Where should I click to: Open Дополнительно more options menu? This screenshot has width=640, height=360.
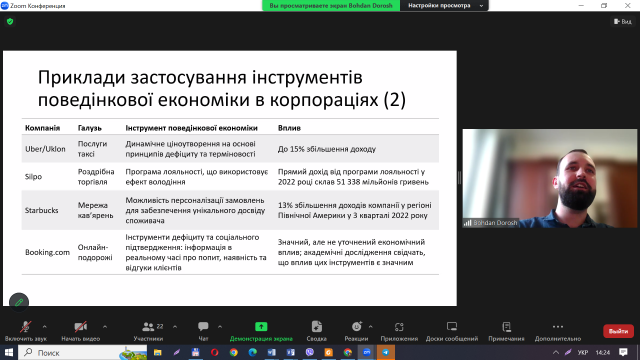tap(558, 331)
